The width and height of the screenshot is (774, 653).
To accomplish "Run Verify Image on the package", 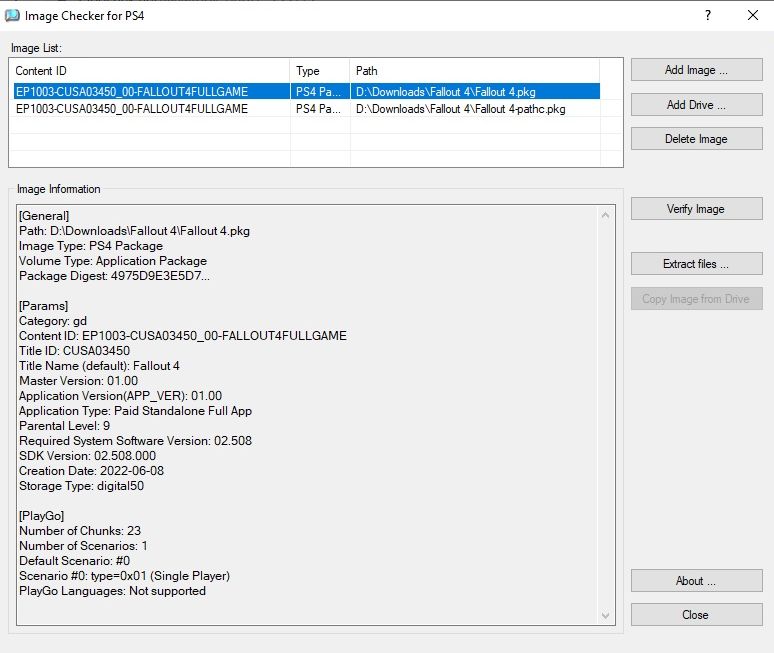I will 697,209.
